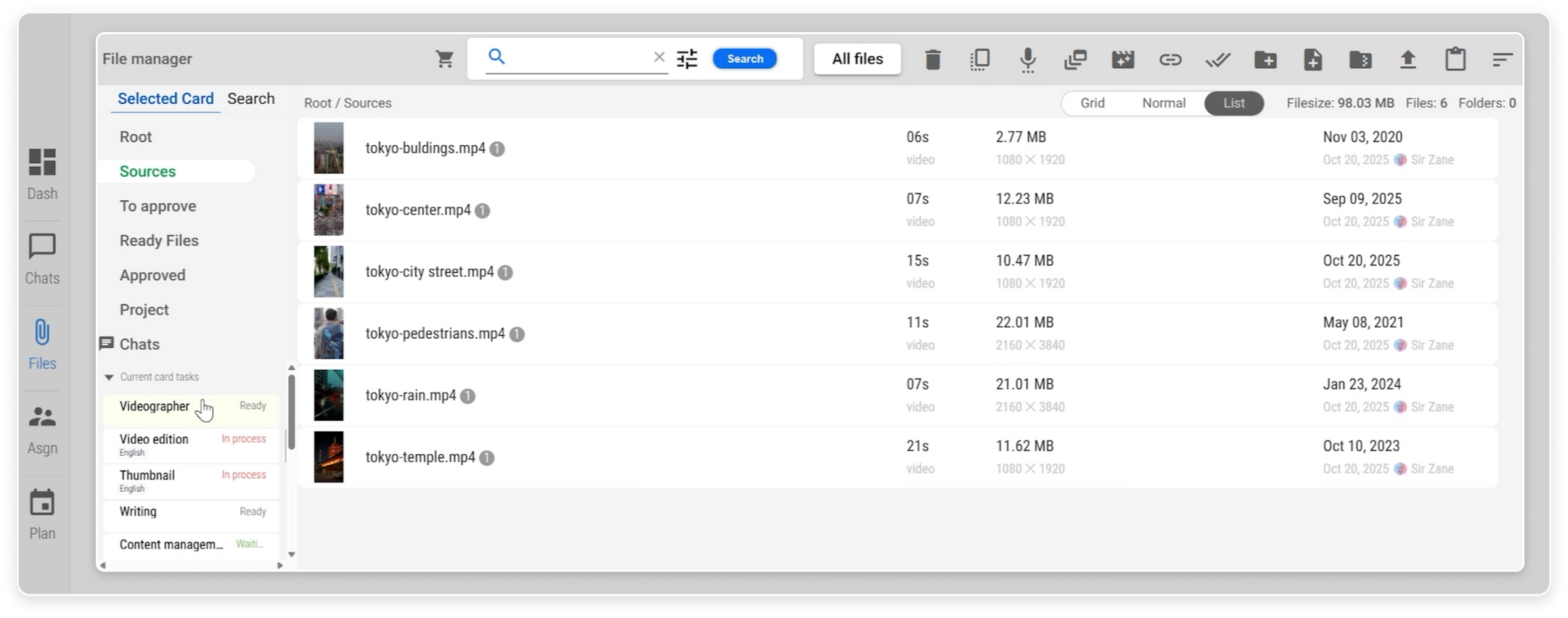The image size is (1568, 618).
Task: Click the double checkmark icon
Action: 1217,59
